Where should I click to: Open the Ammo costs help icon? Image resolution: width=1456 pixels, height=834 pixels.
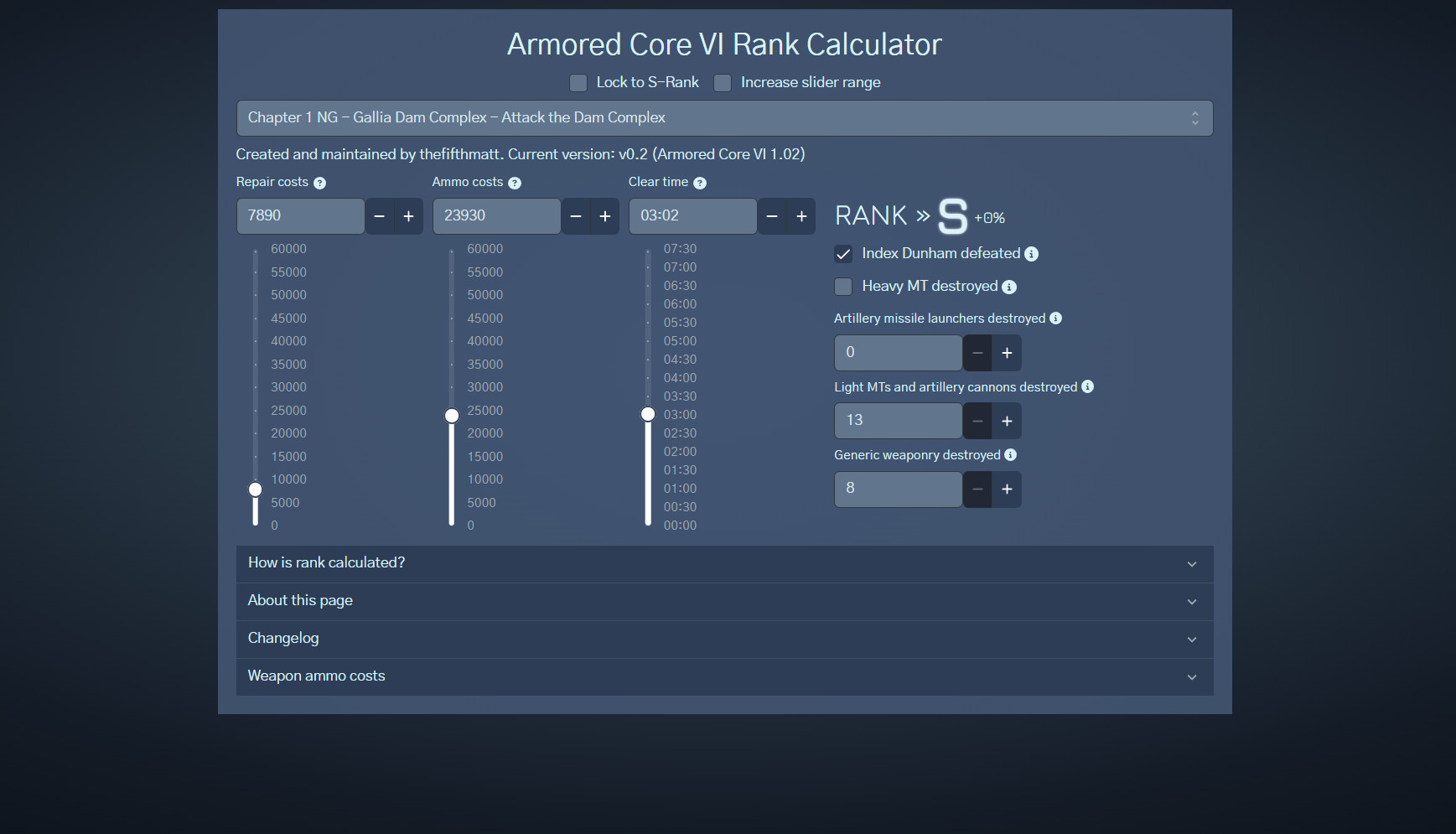coord(515,183)
